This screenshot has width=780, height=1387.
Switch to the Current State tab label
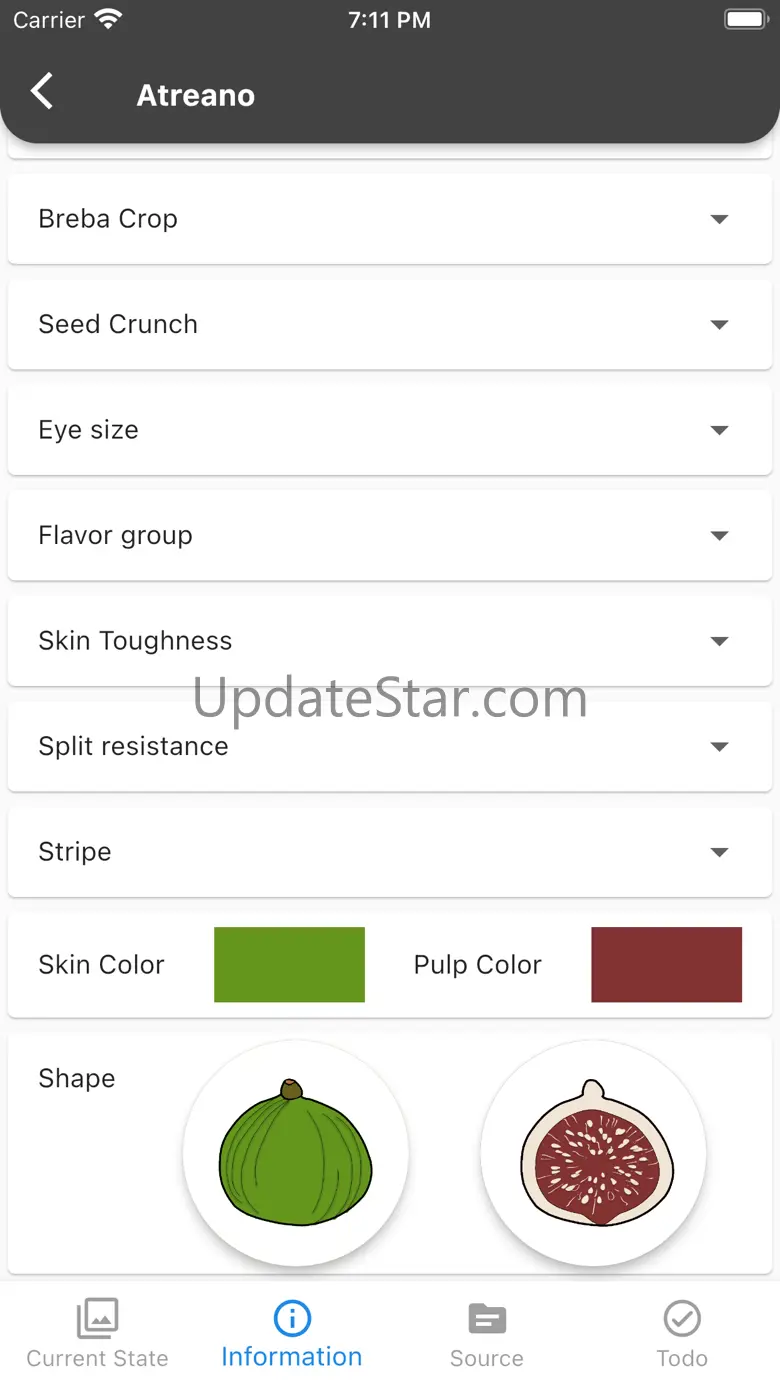[x=98, y=1358]
